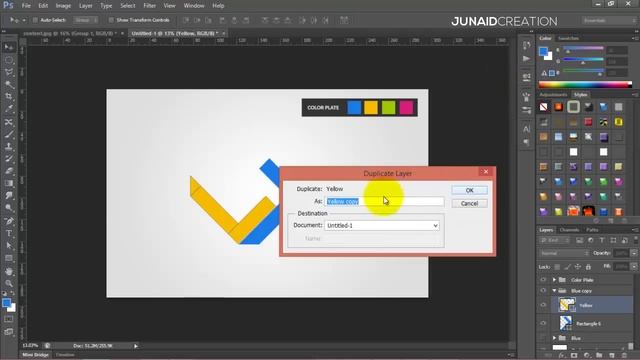Click the foreground color swatch in toolbox

coord(6,303)
